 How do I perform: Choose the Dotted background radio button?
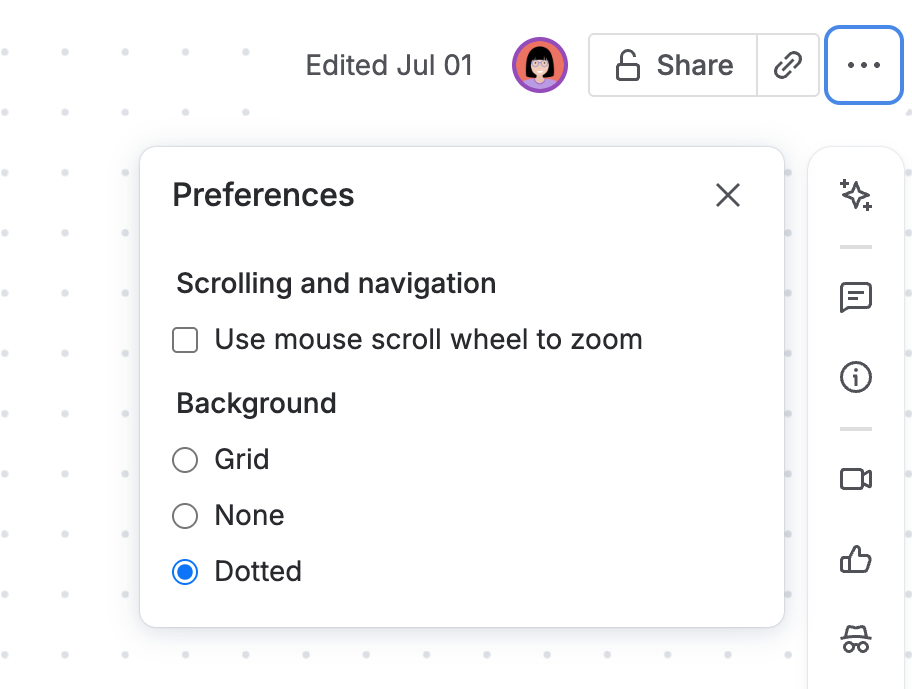(x=185, y=572)
